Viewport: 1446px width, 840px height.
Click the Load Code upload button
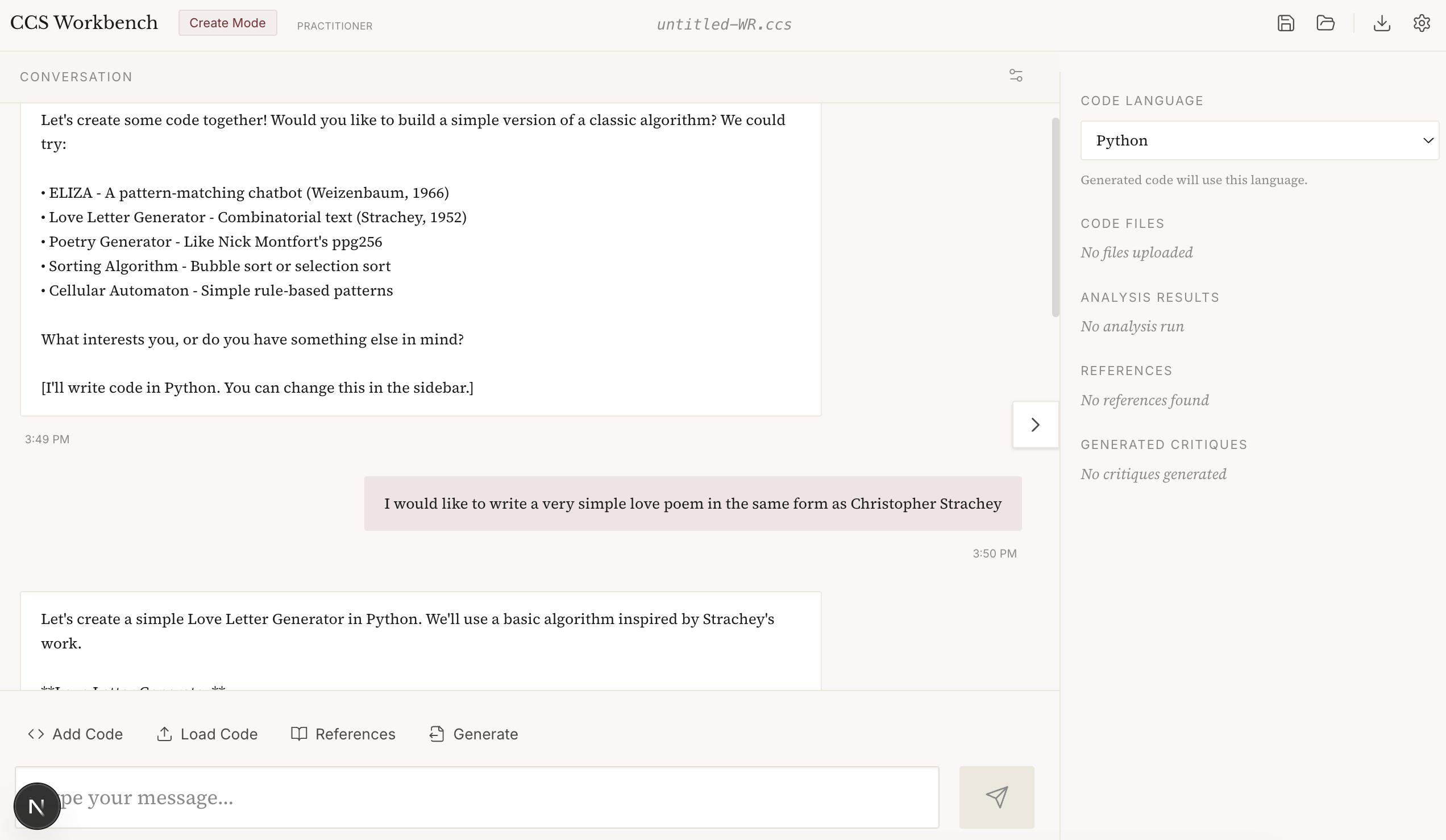coord(207,734)
